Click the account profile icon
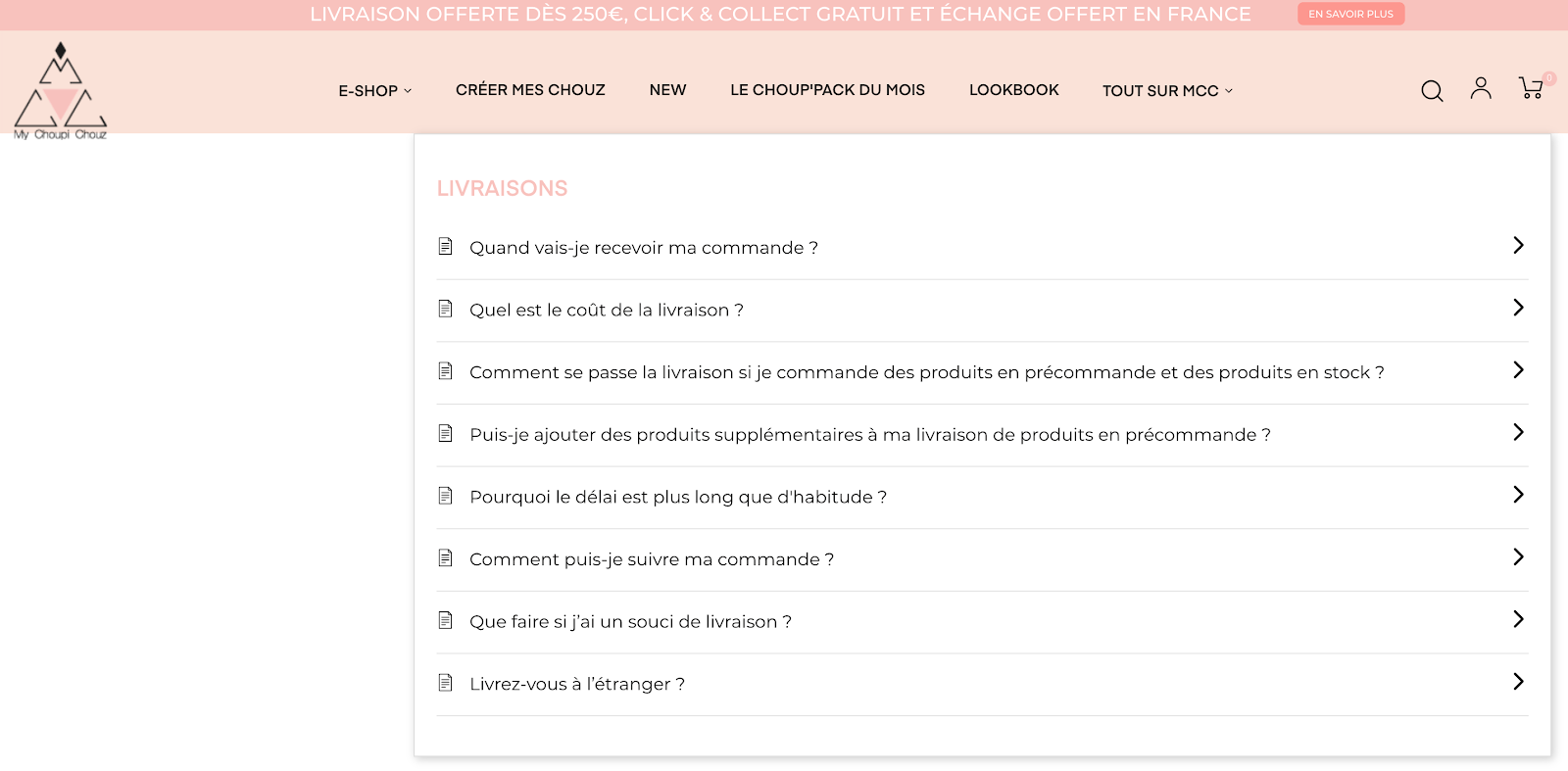The width and height of the screenshot is (1568, 771). click(1481, 88)
